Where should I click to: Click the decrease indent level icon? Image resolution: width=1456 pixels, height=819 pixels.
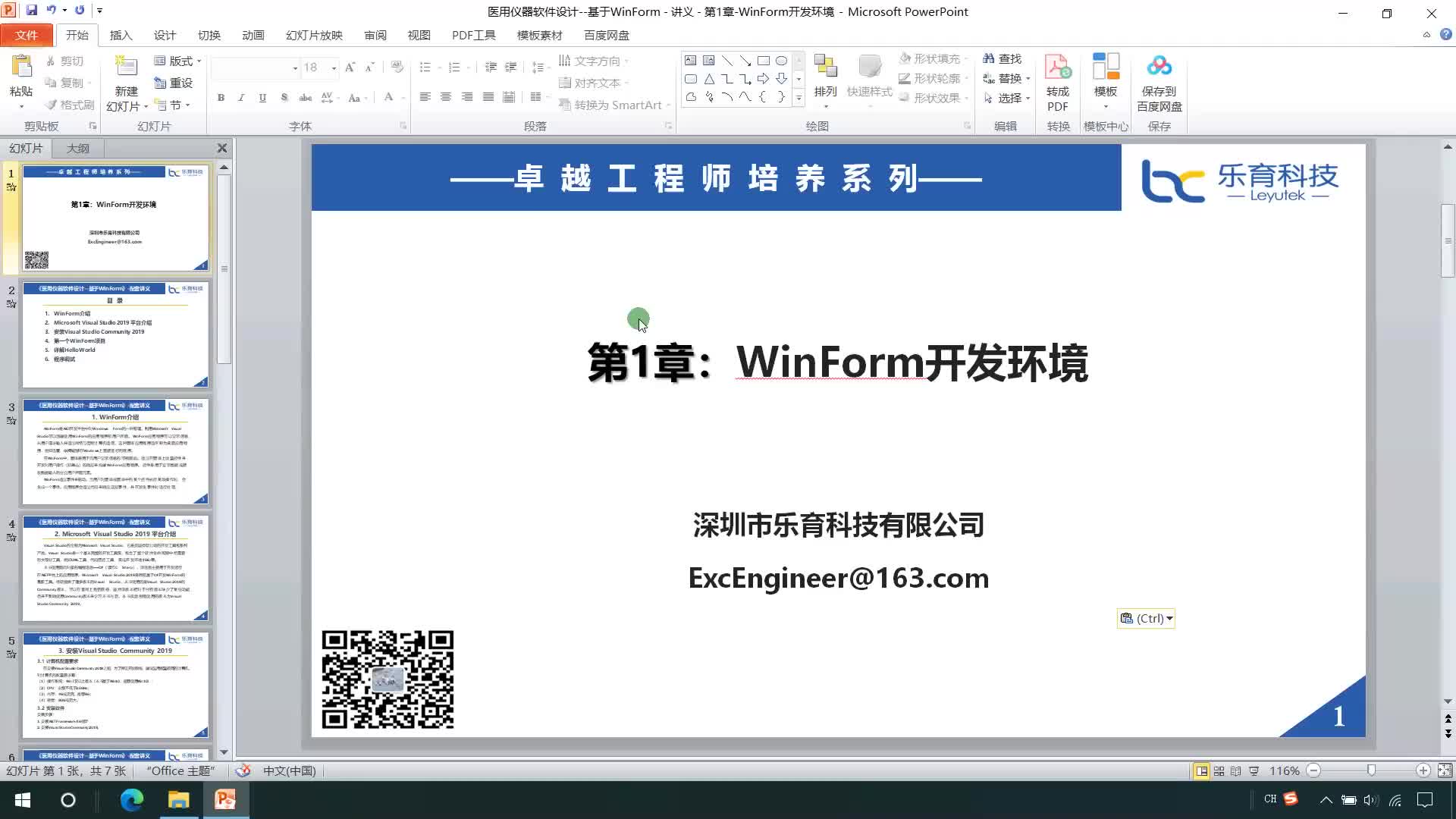tap(491, 67)
